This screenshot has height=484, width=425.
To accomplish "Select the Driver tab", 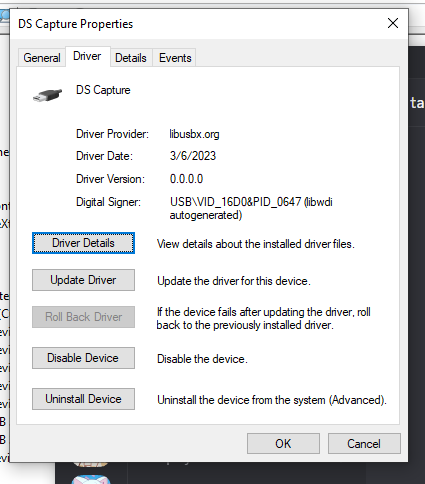I will pyautogui.click(x=87, y=56).
